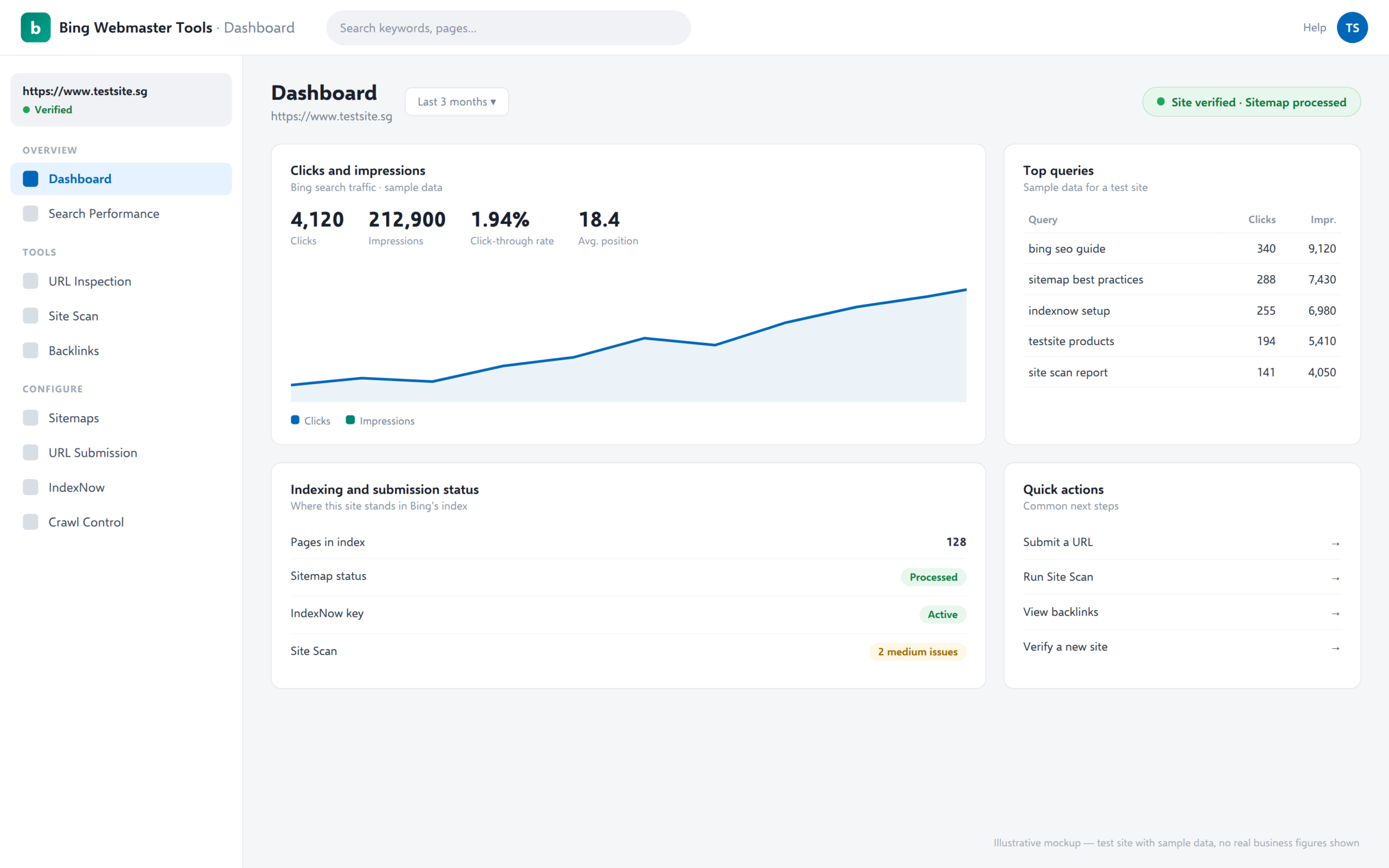Click the Pages in index value 128

click(955, 542)
